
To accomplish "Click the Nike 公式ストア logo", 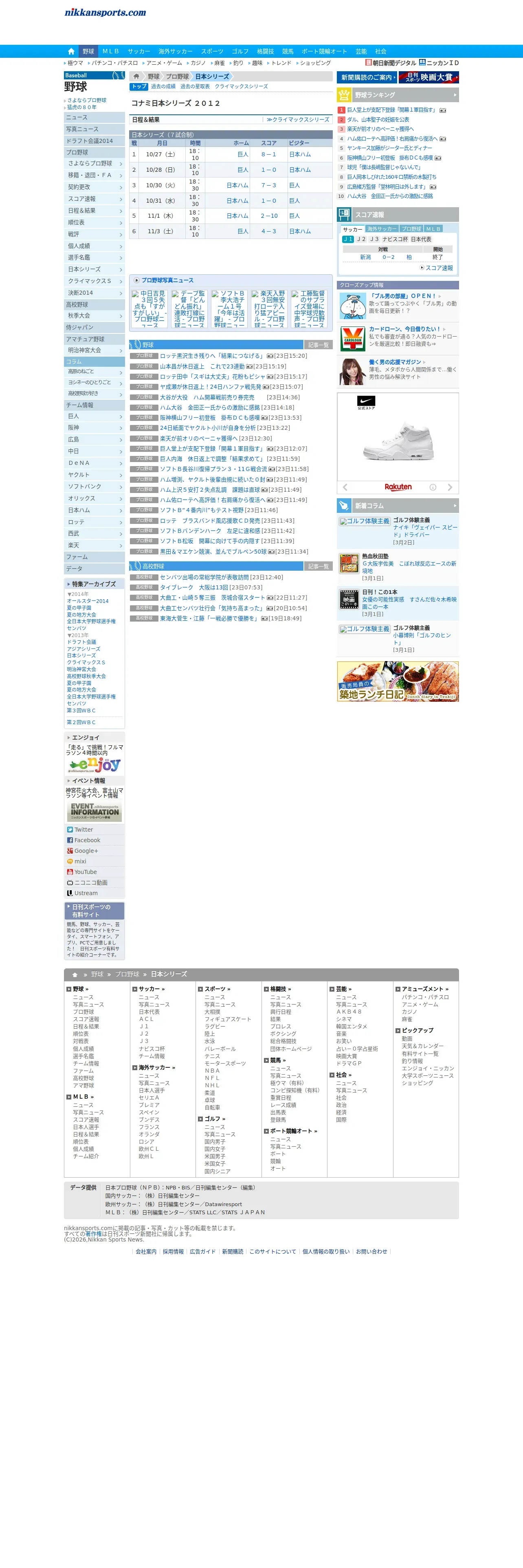I will (366, 402).
